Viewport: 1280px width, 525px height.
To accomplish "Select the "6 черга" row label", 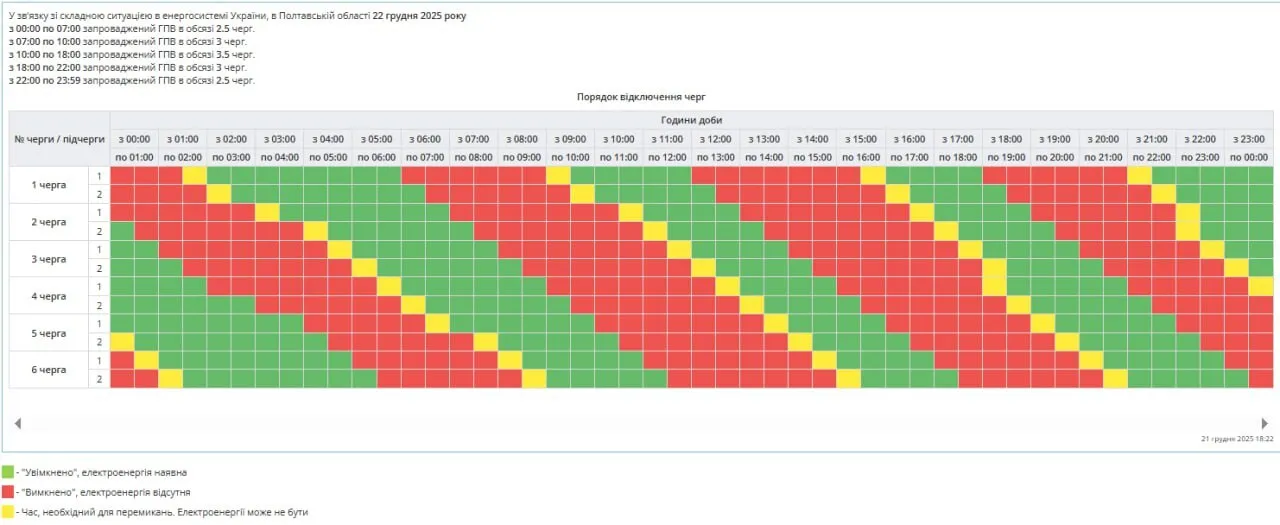I will (x=48, y=370).
